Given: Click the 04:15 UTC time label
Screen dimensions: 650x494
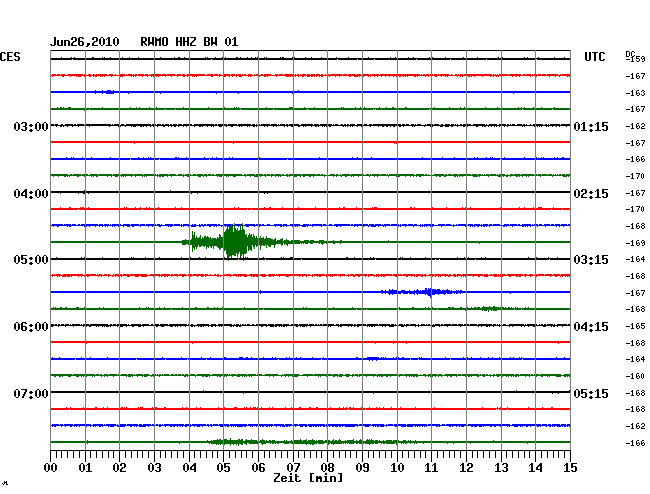Looking at the screenshot, I should (x=591, y=327).
